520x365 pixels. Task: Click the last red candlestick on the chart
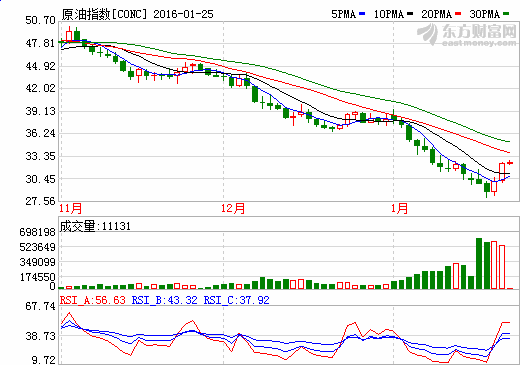coord(510,163)
